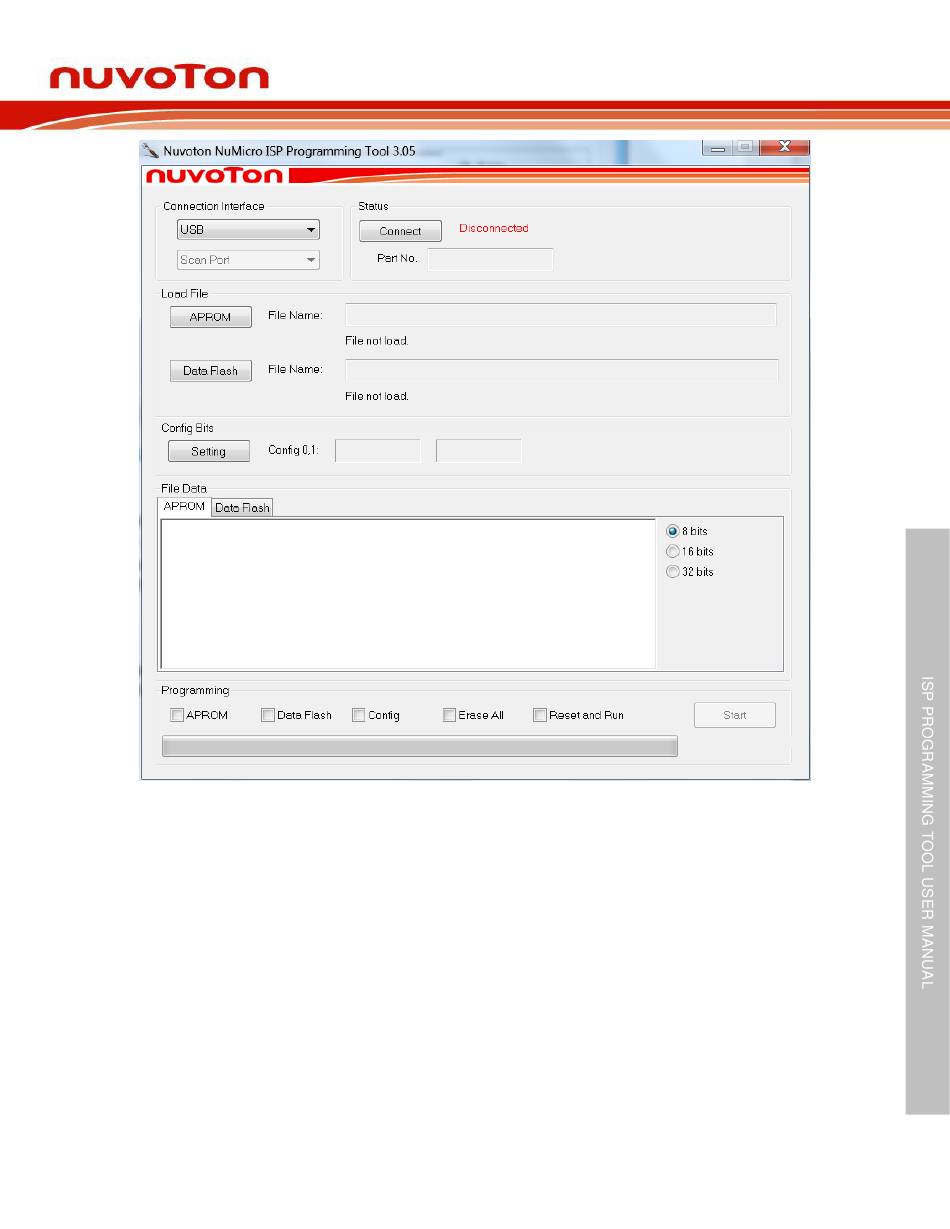This screenshot has height=1229, width=950.
Task: Close the ISP Programming Tool window
Action: 783,148
